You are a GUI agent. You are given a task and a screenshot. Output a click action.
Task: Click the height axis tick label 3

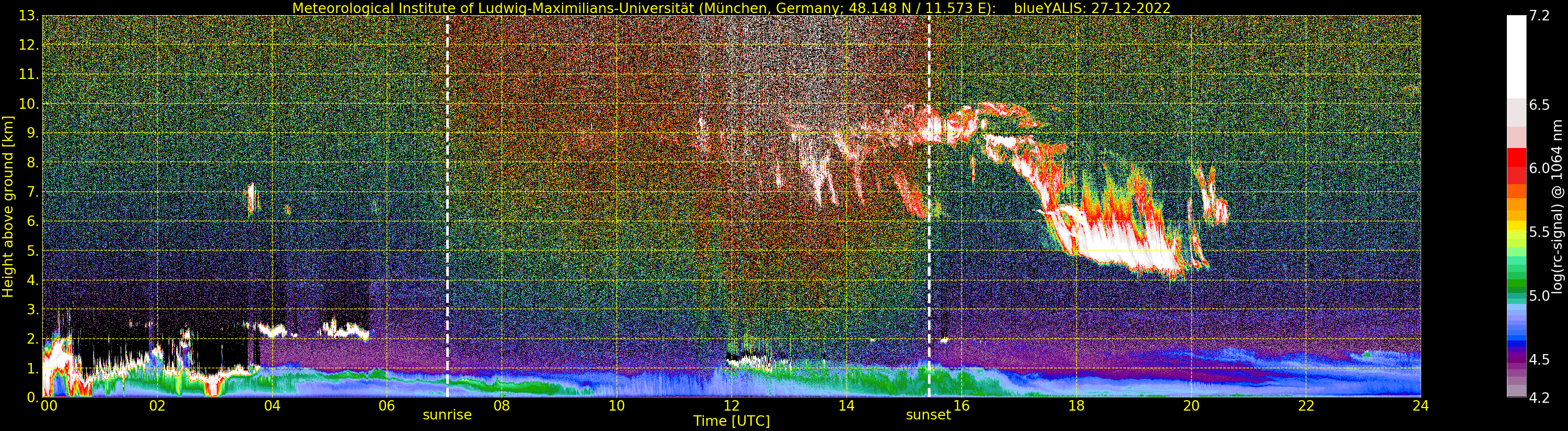tap(32, 310)
